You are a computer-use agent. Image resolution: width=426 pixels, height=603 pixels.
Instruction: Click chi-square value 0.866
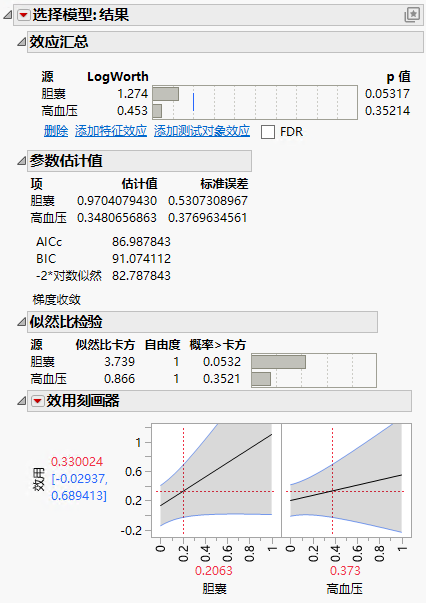120,379
